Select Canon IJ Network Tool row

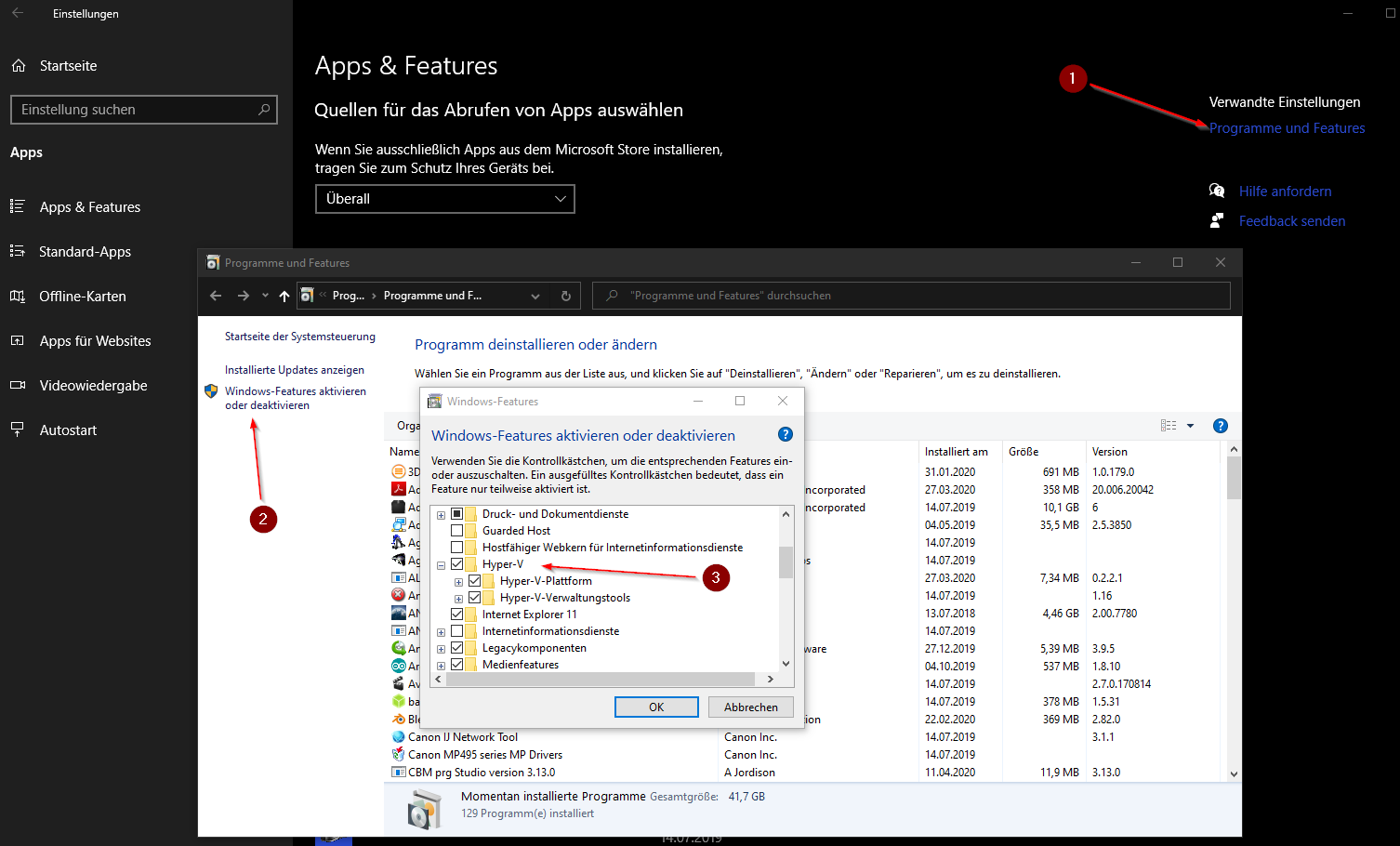tap(804, 737)
